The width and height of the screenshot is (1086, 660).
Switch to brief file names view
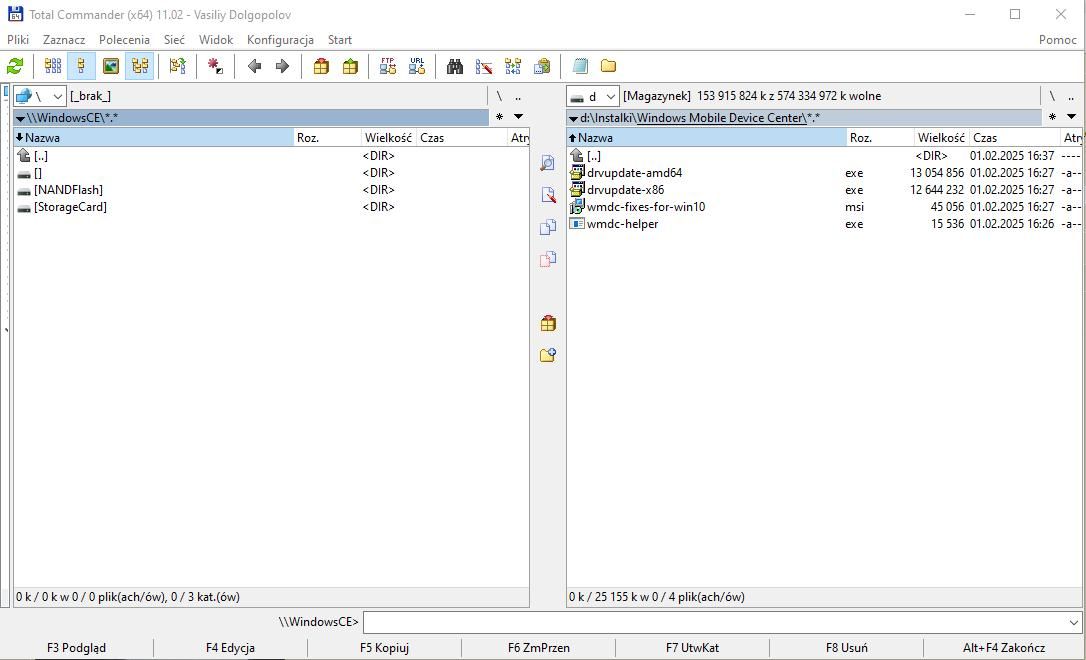(53, 66)
